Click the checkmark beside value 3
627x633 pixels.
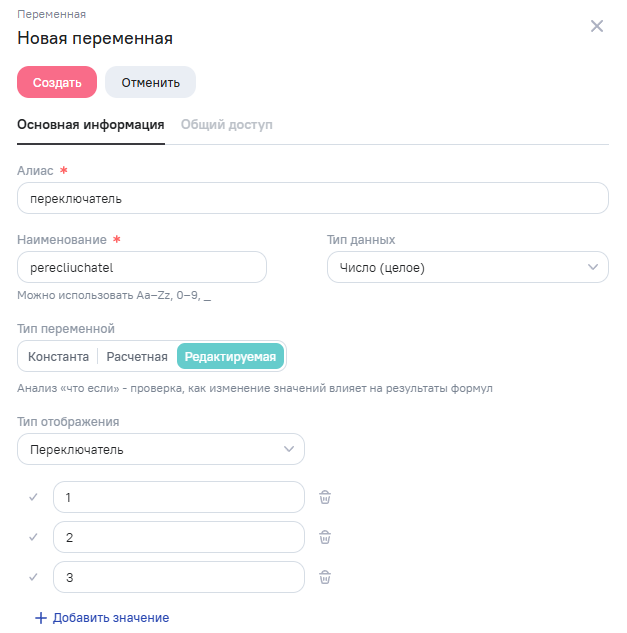pyautogui.click(x=33, y=577)
